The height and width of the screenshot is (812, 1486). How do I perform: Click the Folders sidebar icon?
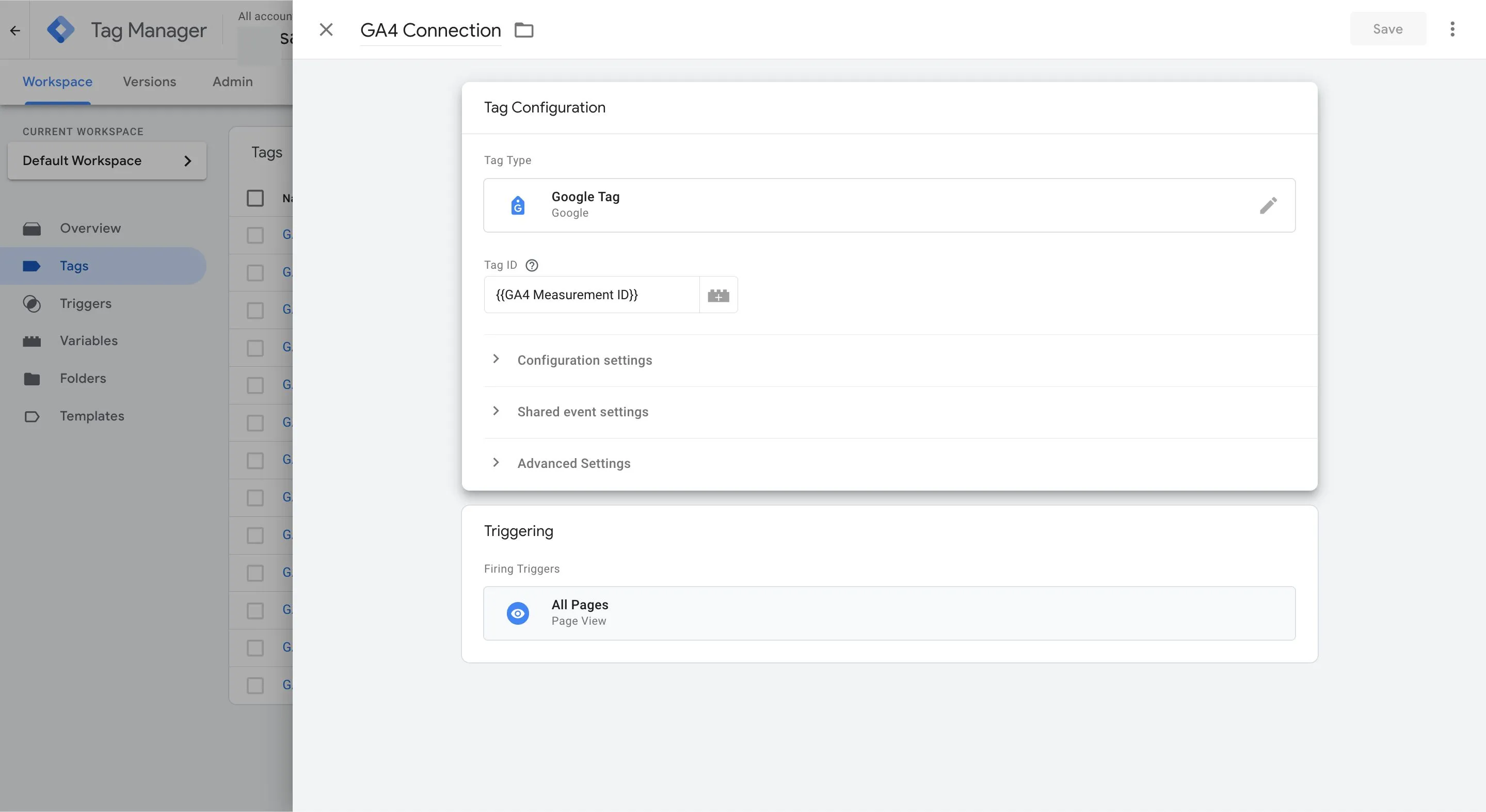click(31, 379)
